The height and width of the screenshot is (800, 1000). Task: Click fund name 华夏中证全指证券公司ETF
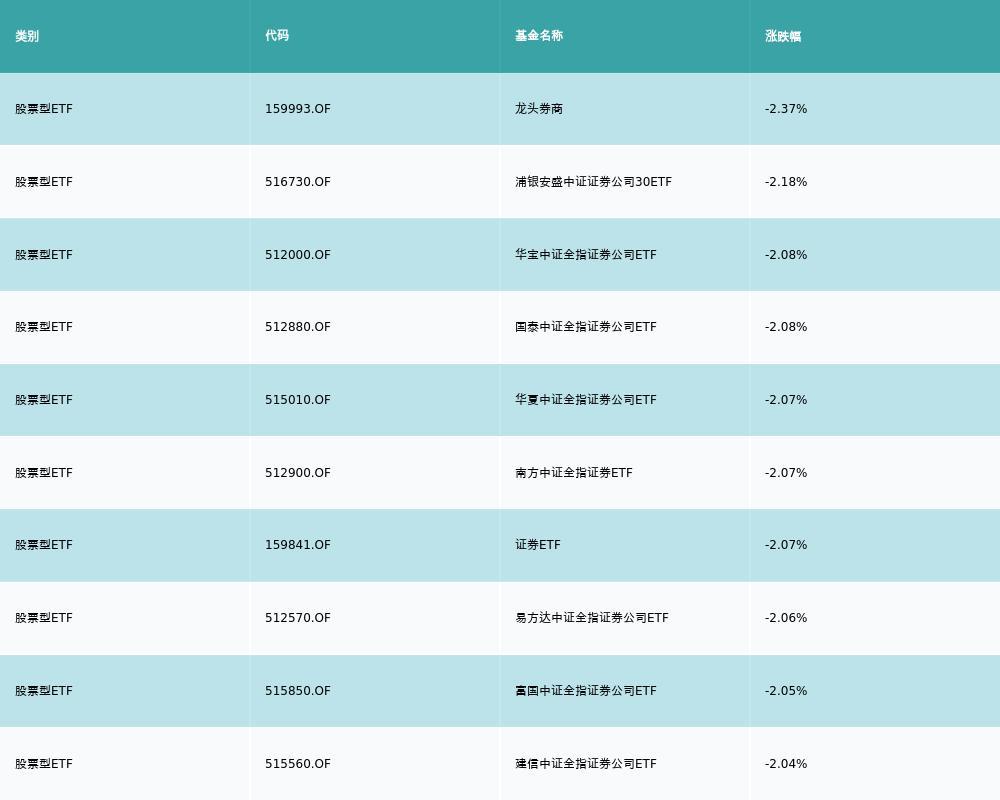click(x=585, y=400)
